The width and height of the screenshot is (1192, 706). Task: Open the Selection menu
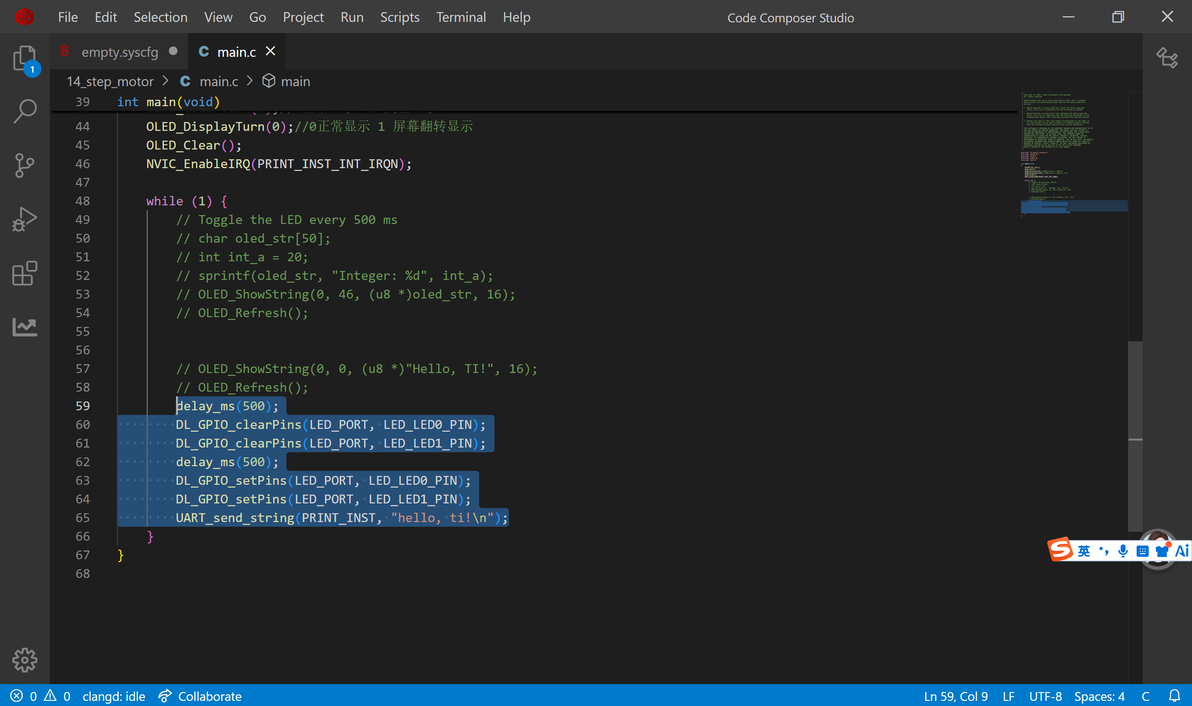160,17
